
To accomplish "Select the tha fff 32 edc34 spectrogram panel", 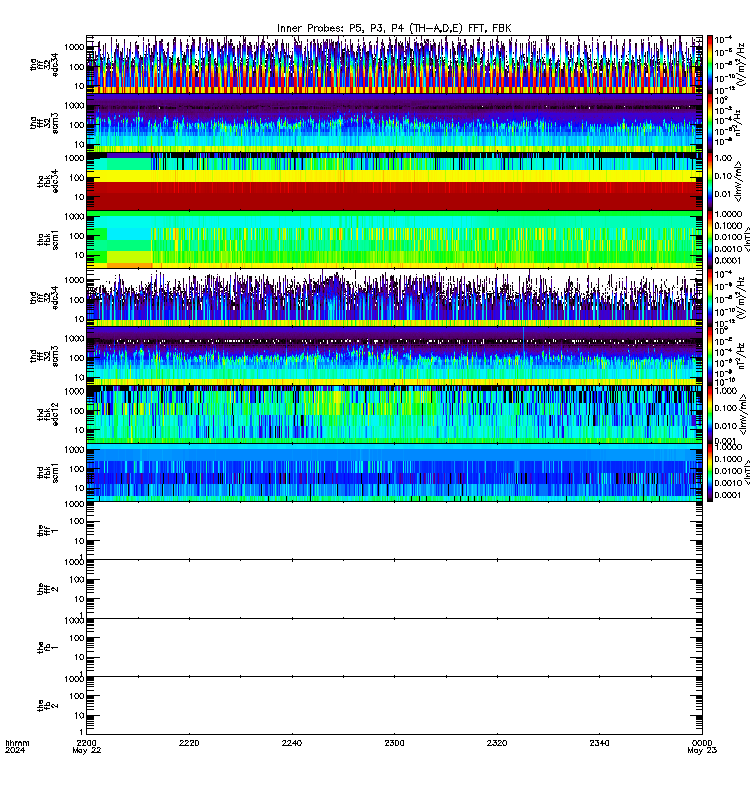I will coord(394,64).
